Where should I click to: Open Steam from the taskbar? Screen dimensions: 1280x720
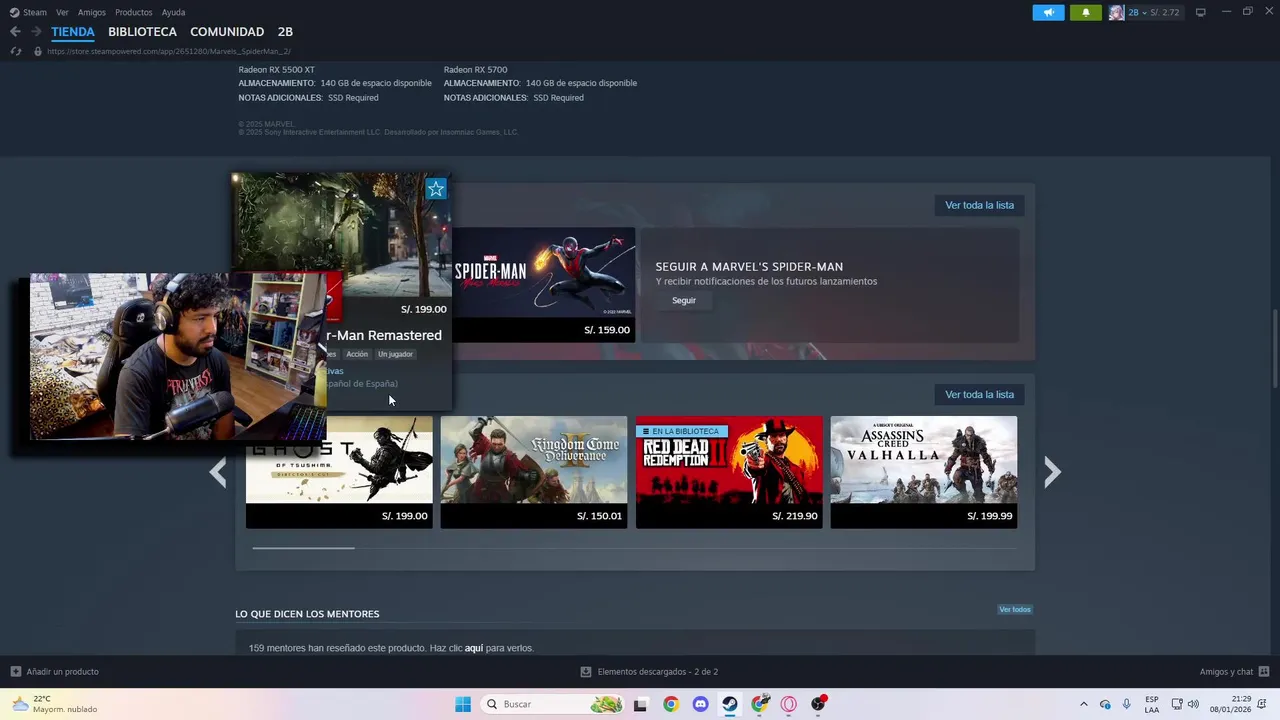[x=730, y=704]
